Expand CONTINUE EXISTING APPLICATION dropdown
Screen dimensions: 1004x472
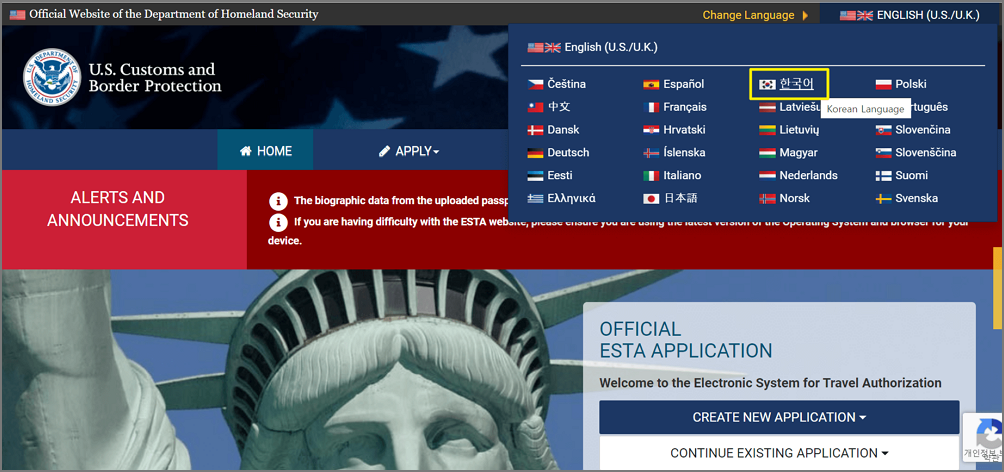point(779,453)
